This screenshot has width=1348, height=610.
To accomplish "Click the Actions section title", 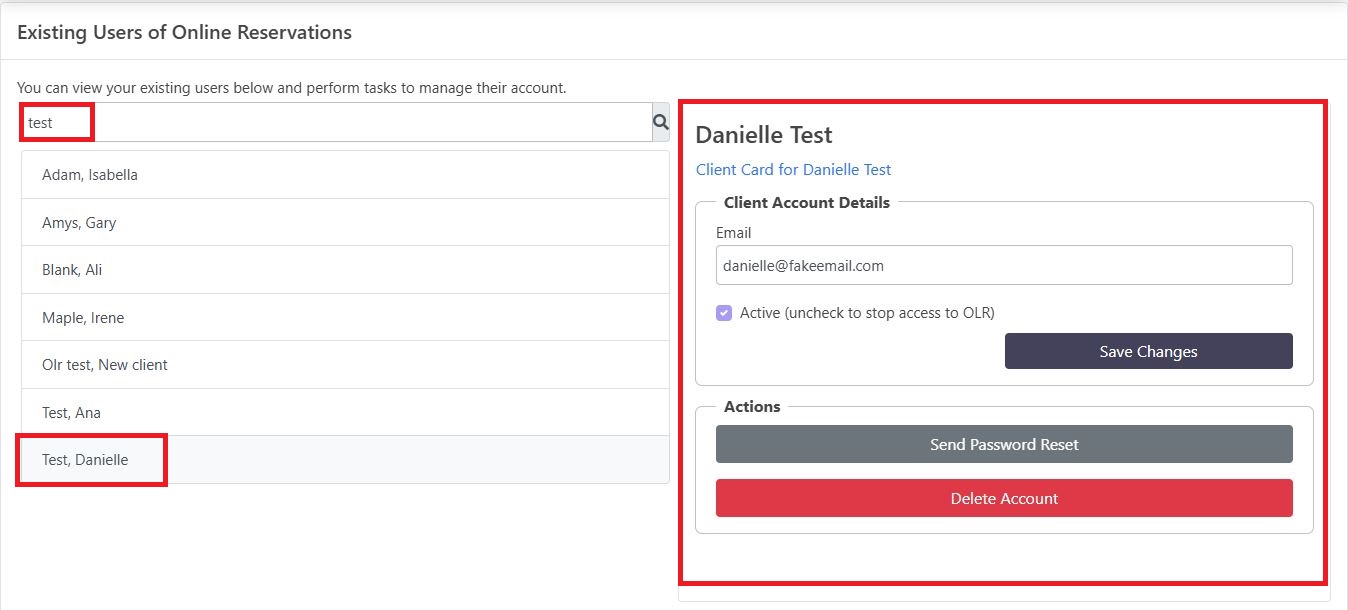I will 752,407.
